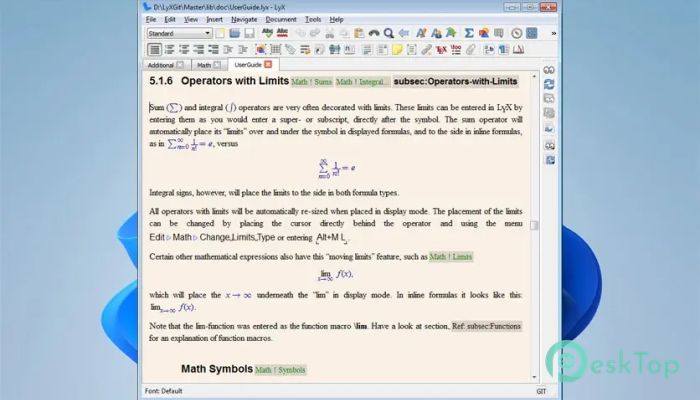Click the Insert Citation icon

point(320,50)
